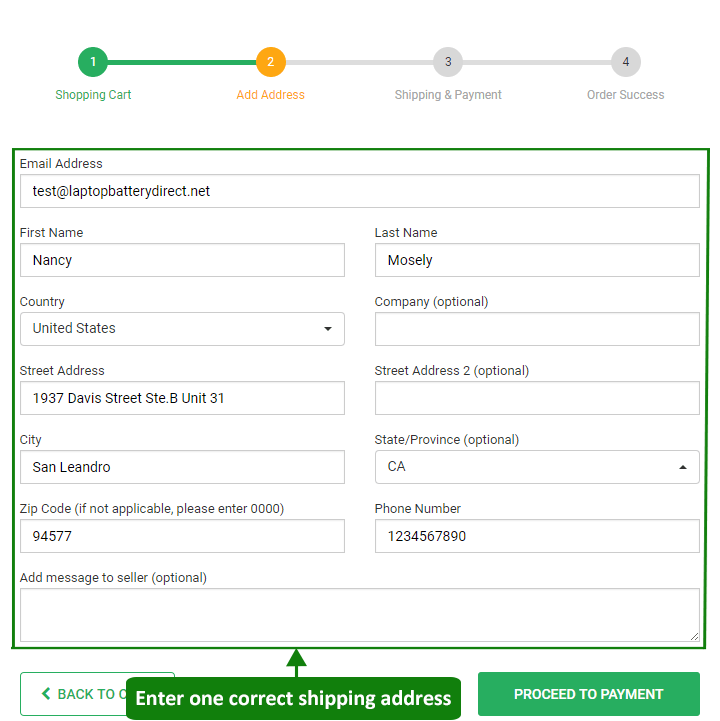Expand the State/Province dropdown arrow

pyautogui.click(x=683, y=467)
